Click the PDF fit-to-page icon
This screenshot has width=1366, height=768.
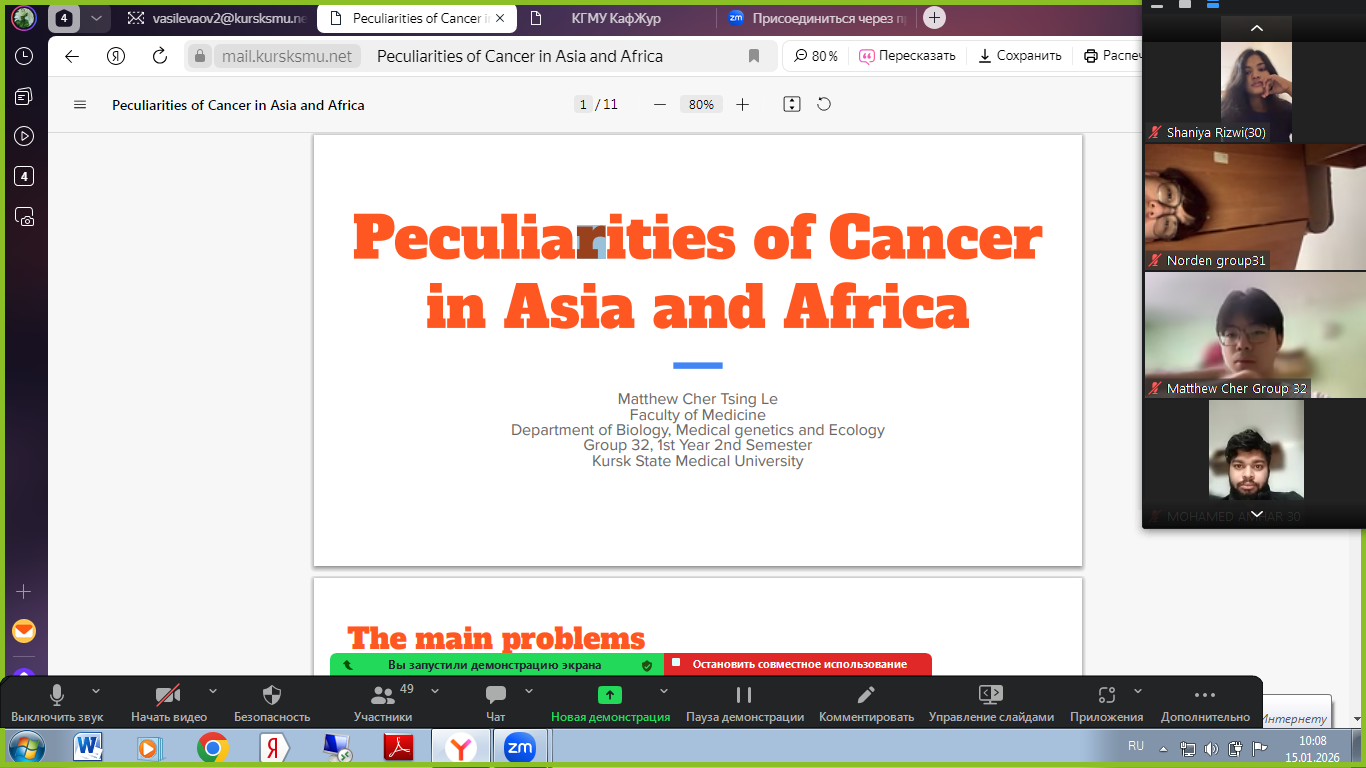[x=792, y=104]
